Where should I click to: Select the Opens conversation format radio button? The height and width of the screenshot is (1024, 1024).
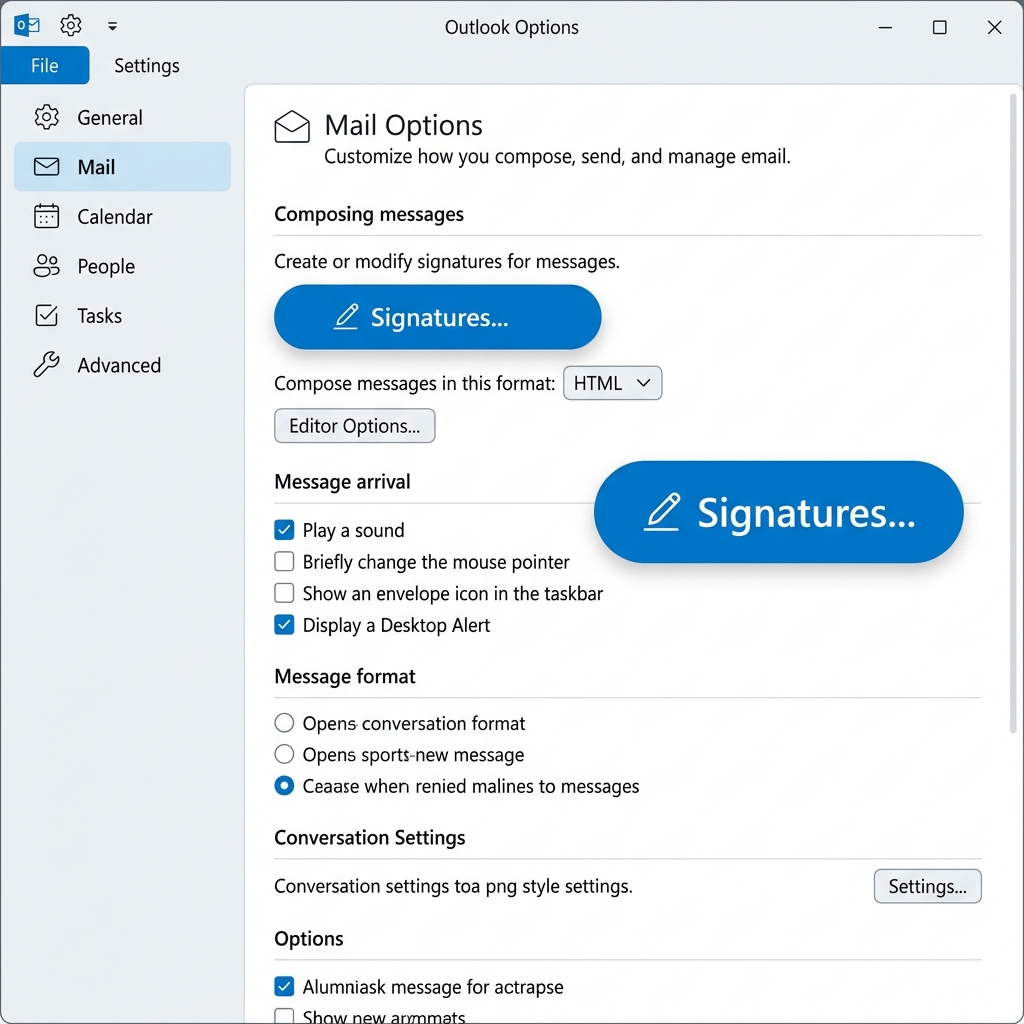284,722
